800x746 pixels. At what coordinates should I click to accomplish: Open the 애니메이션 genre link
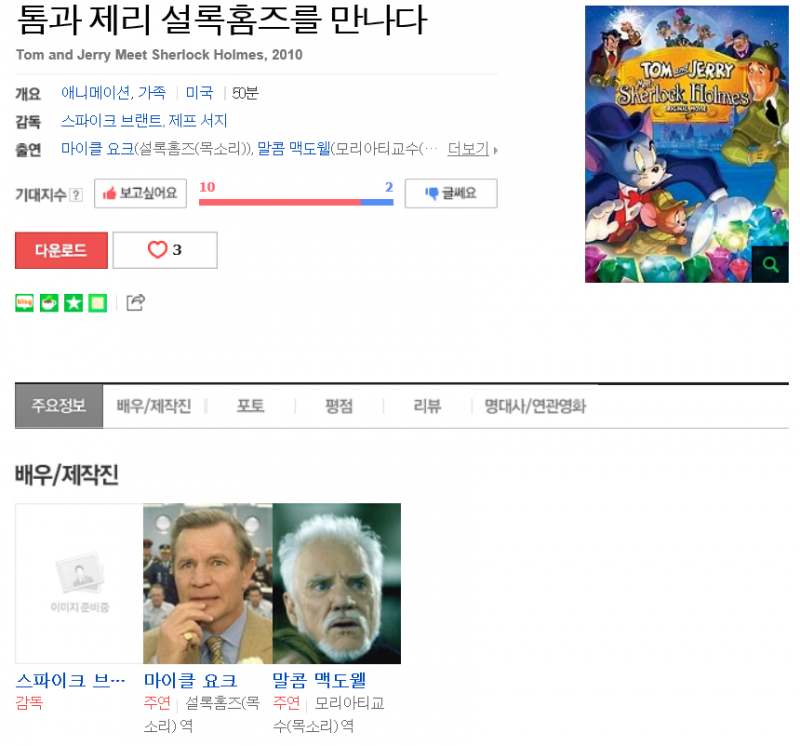click(x=95, y=93)
